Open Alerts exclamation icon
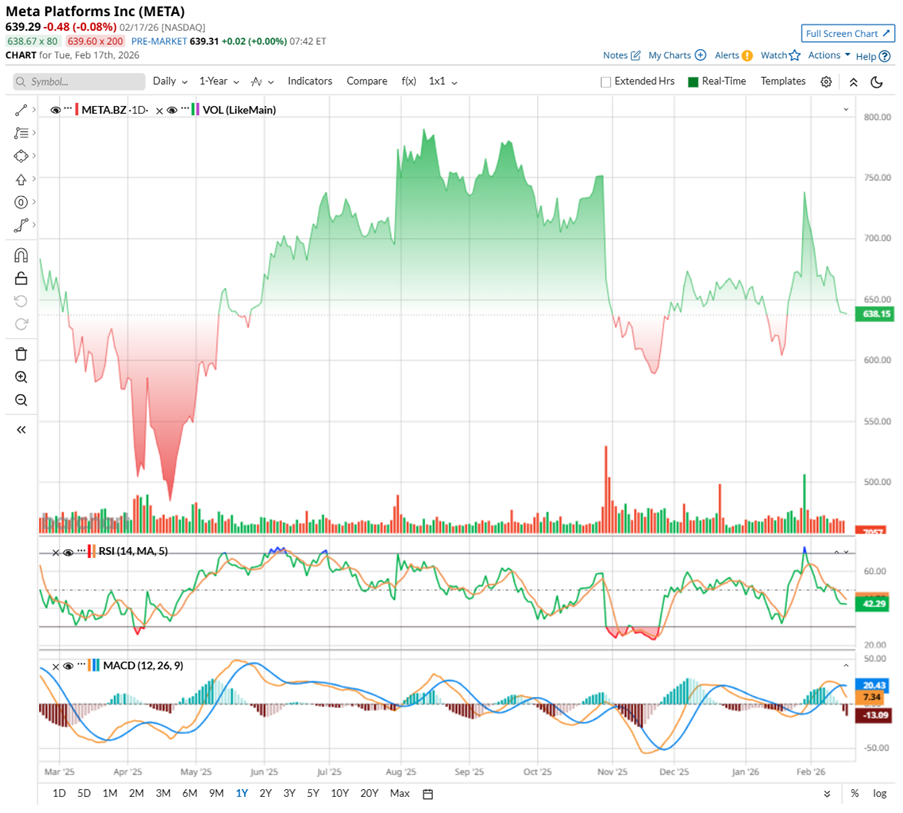The image size is (903, 813). tap(747, 56)
